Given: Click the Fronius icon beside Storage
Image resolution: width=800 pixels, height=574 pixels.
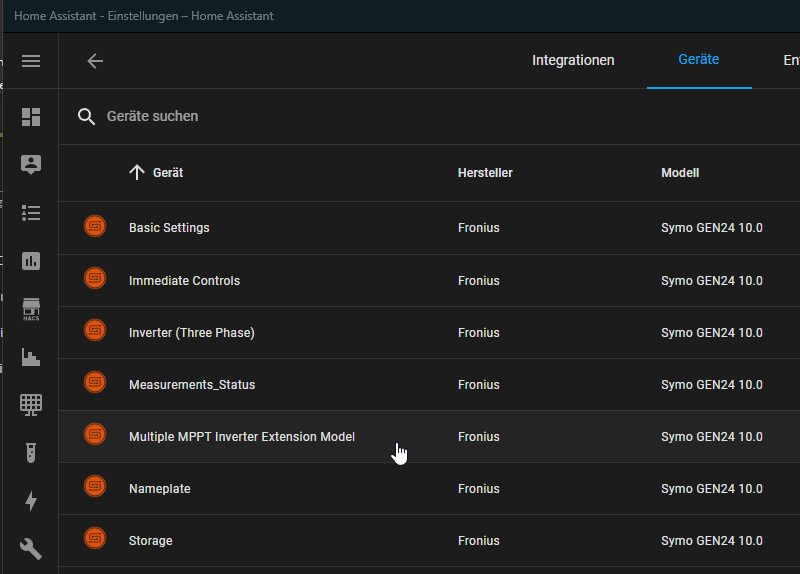Looking at the screenshot, I should point(95,541).
